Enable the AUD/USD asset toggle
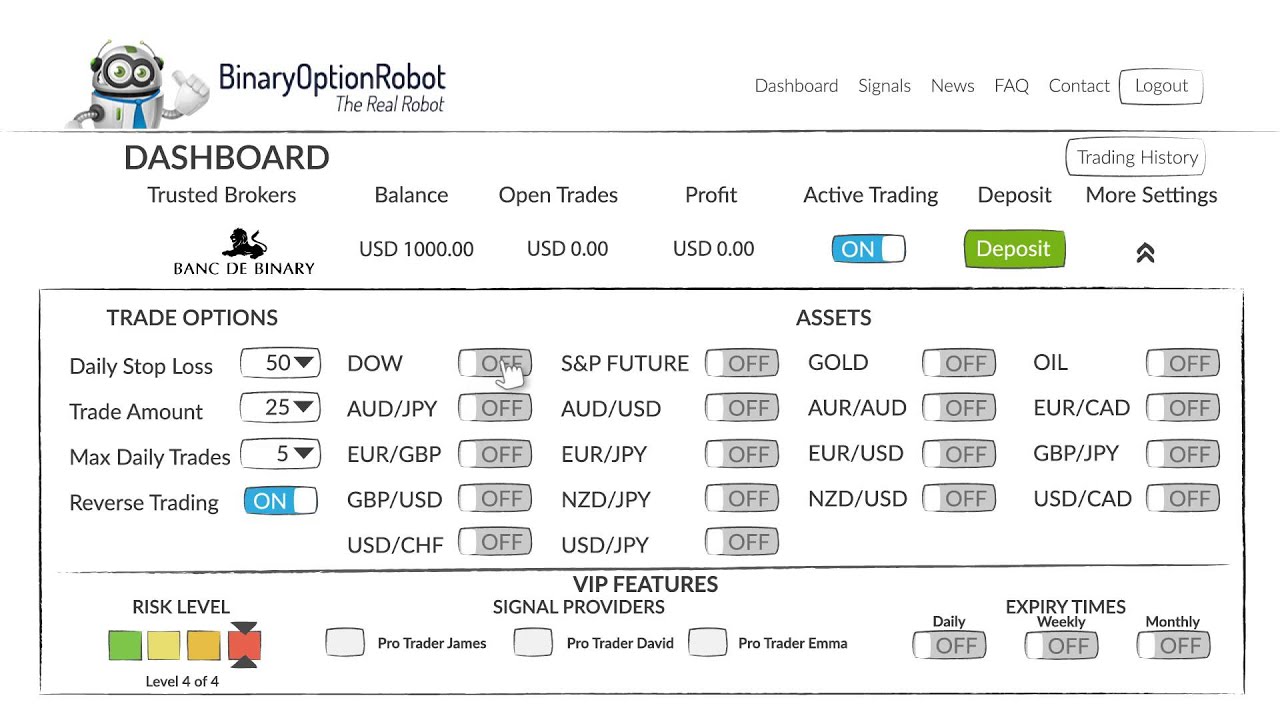1280x720 pixels. (741, 408)
